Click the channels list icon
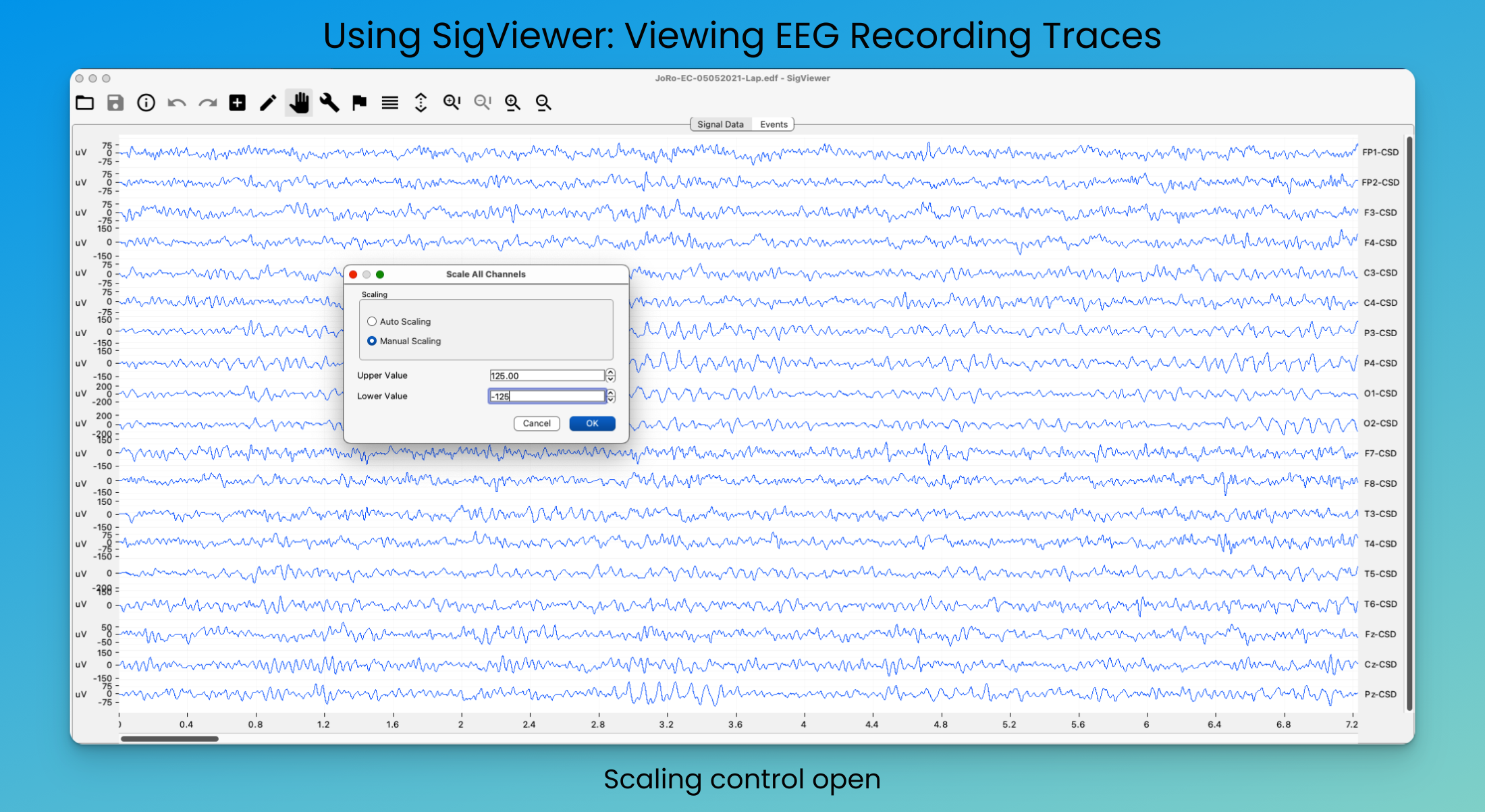 point(389,103)
